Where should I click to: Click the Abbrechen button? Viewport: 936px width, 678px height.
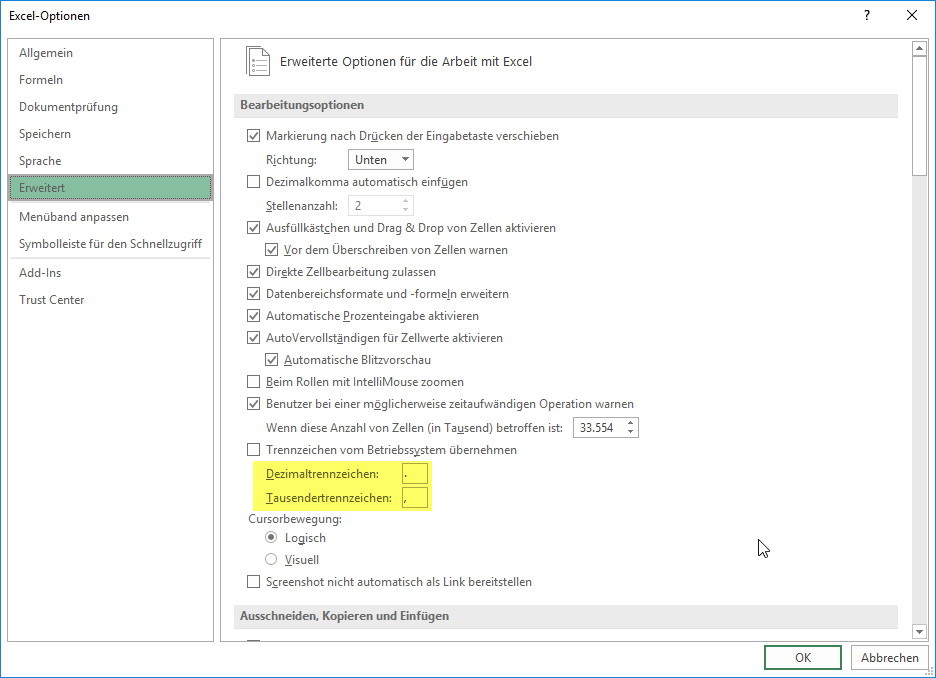[x=889, y=657]
